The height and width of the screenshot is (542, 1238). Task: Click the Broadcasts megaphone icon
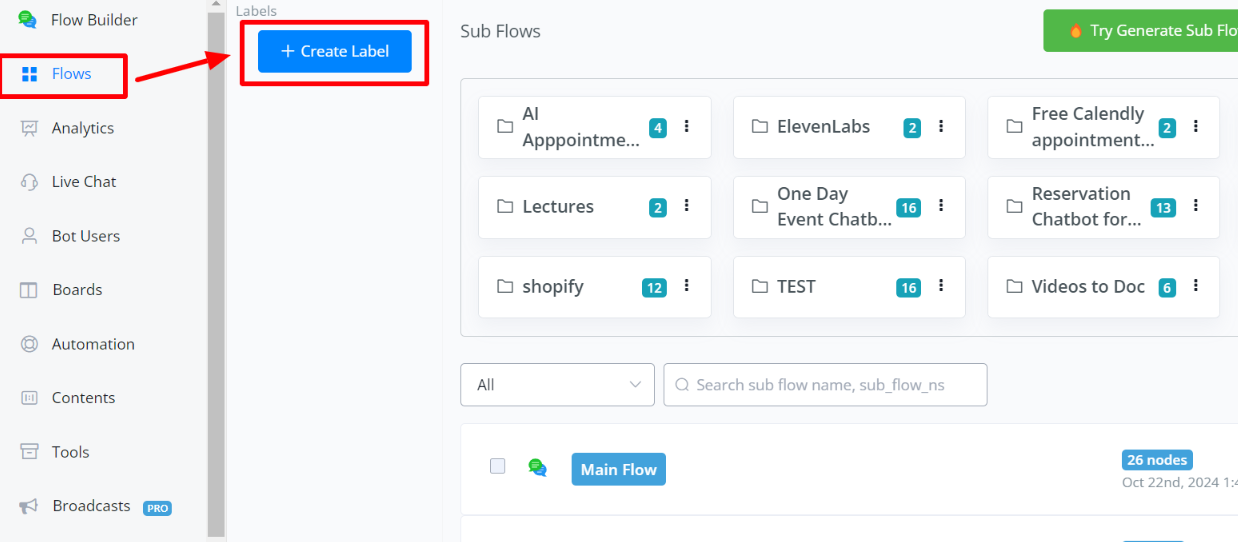(x=30, y=506)
